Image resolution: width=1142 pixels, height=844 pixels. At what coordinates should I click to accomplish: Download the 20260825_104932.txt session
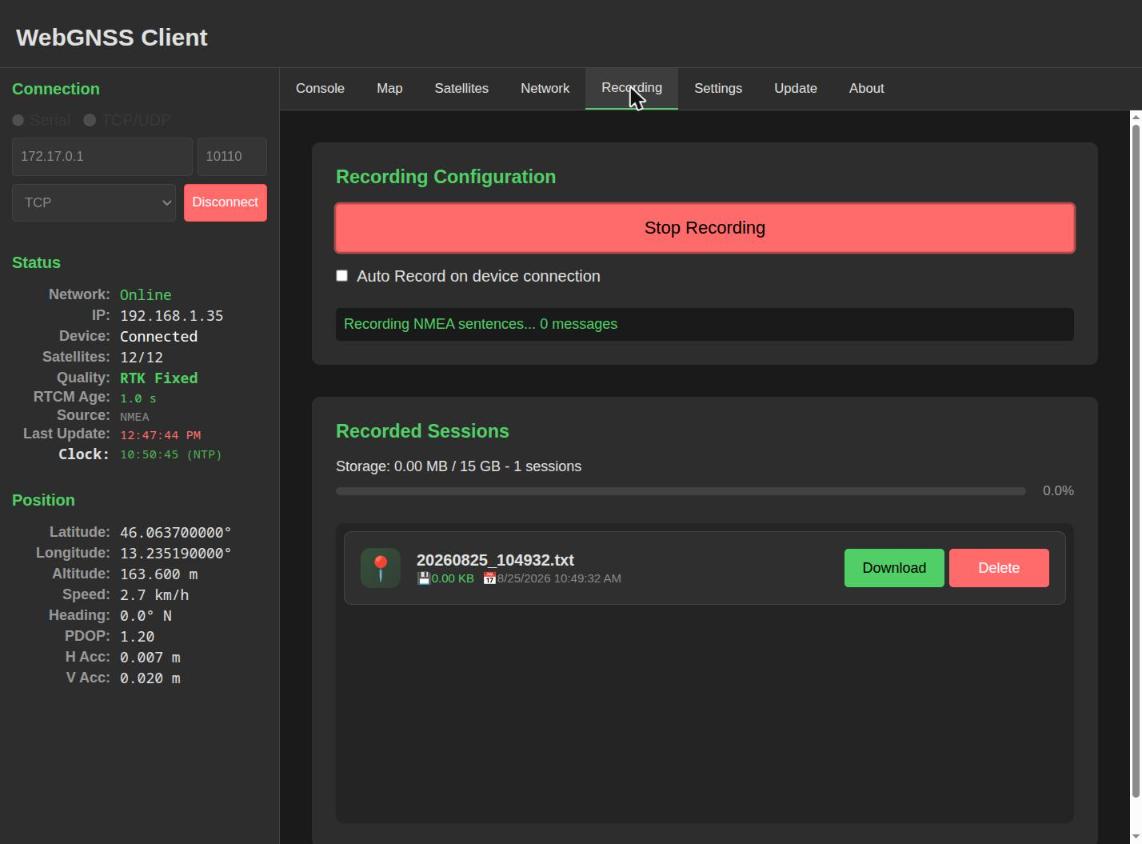[x=894, y=568]
